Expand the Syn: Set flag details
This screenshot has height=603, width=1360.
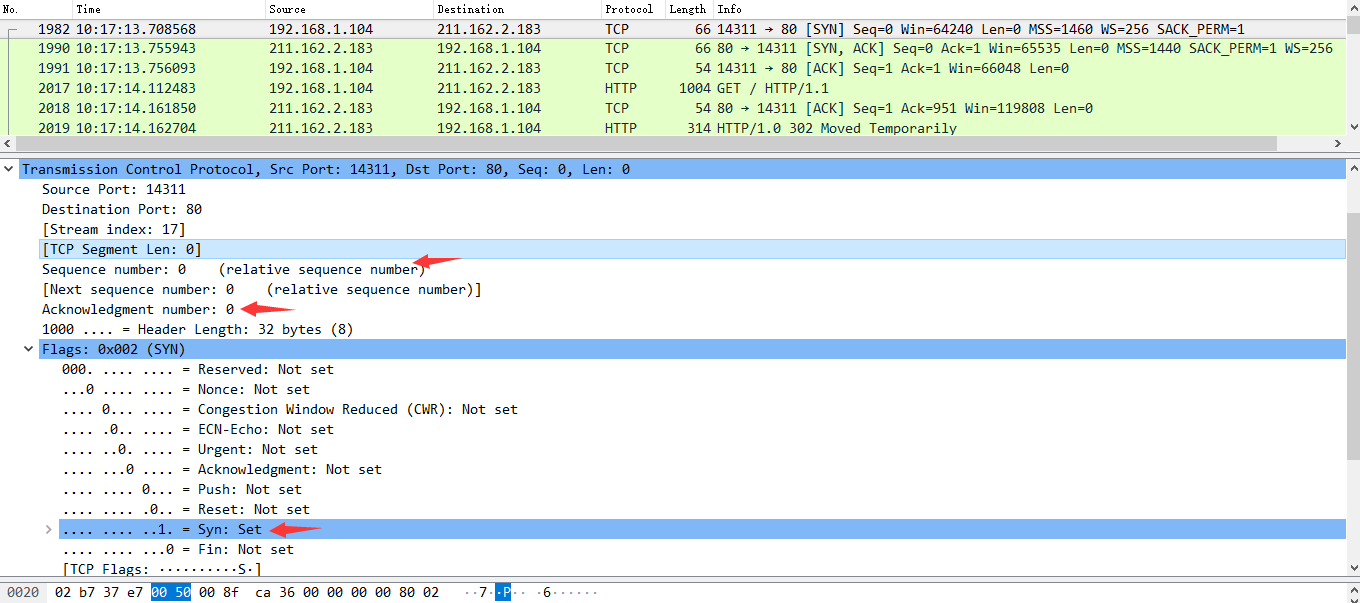[49, 530]
